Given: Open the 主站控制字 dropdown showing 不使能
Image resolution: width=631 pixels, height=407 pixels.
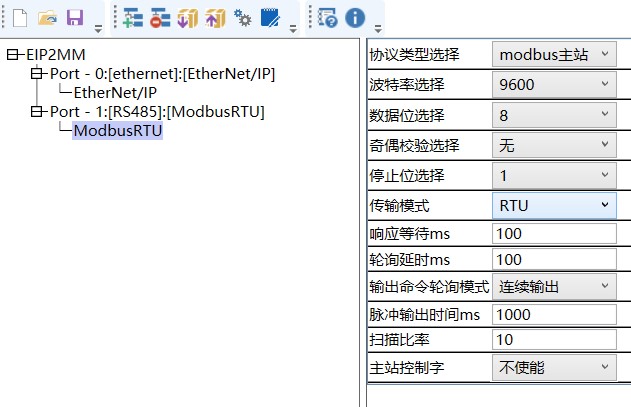Looking at the screenshot, I should [554, 367].
